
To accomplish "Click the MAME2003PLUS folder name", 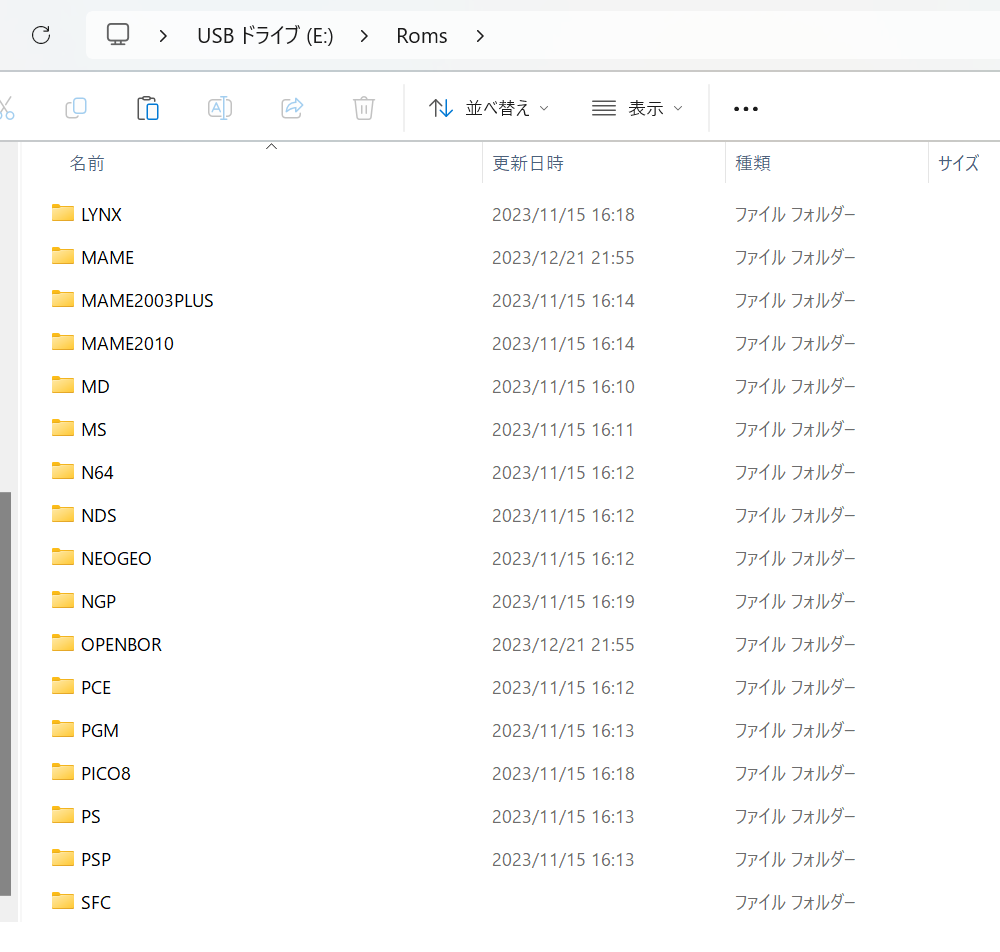I will coord(147,300).
